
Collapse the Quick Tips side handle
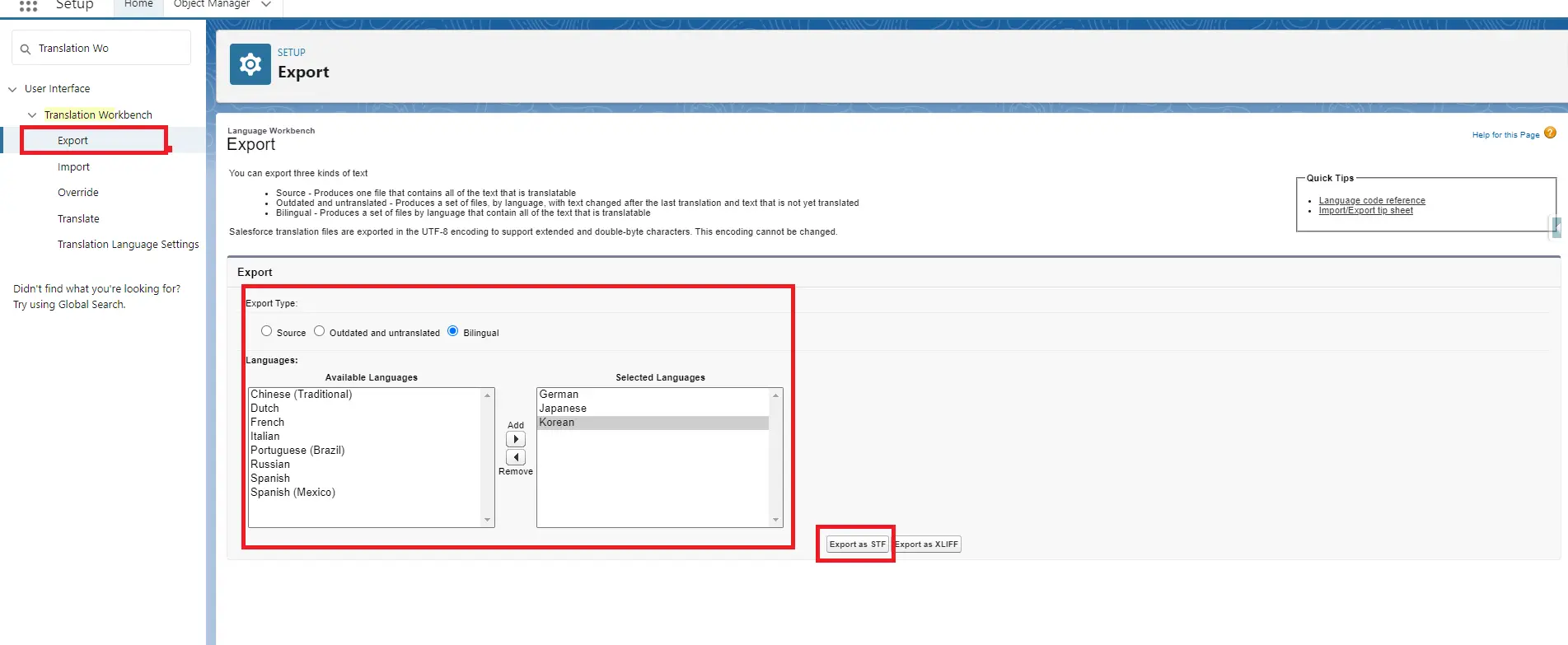point(1556,227)
